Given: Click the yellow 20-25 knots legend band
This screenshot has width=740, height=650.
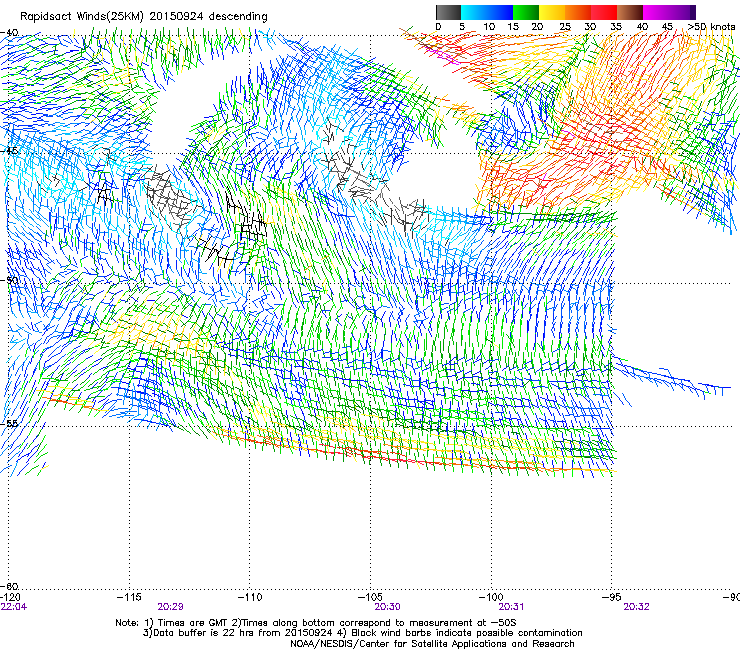Looking at the screenshot, I should click(552, 12).
